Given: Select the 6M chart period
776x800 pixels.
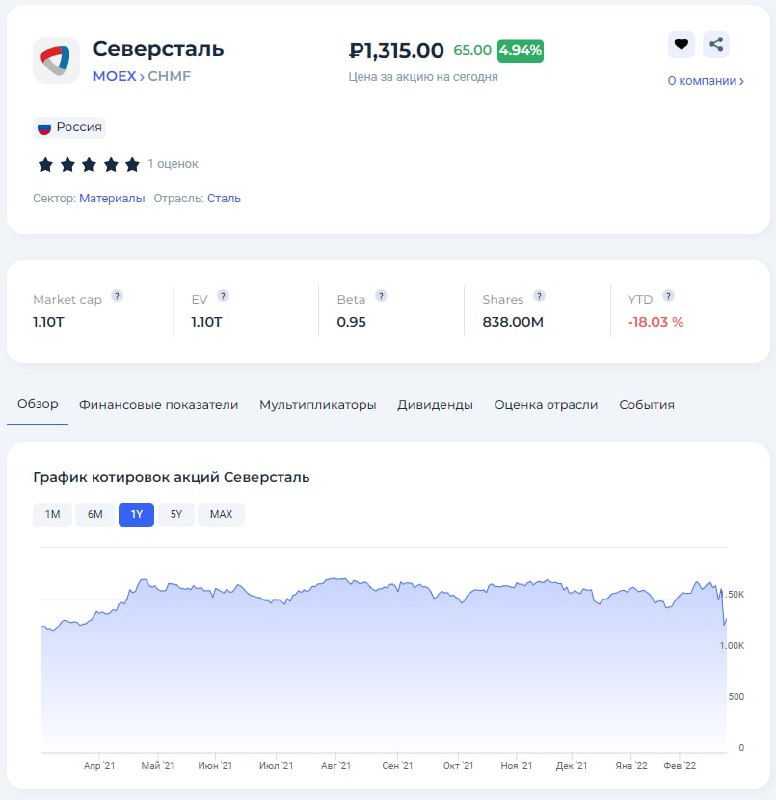Looking at the screenshot, I should pyautogui.click(x=95, y=515).
